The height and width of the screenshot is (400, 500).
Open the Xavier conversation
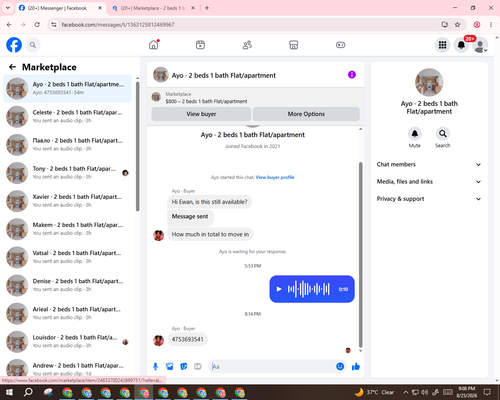click(x=68, y=201)
